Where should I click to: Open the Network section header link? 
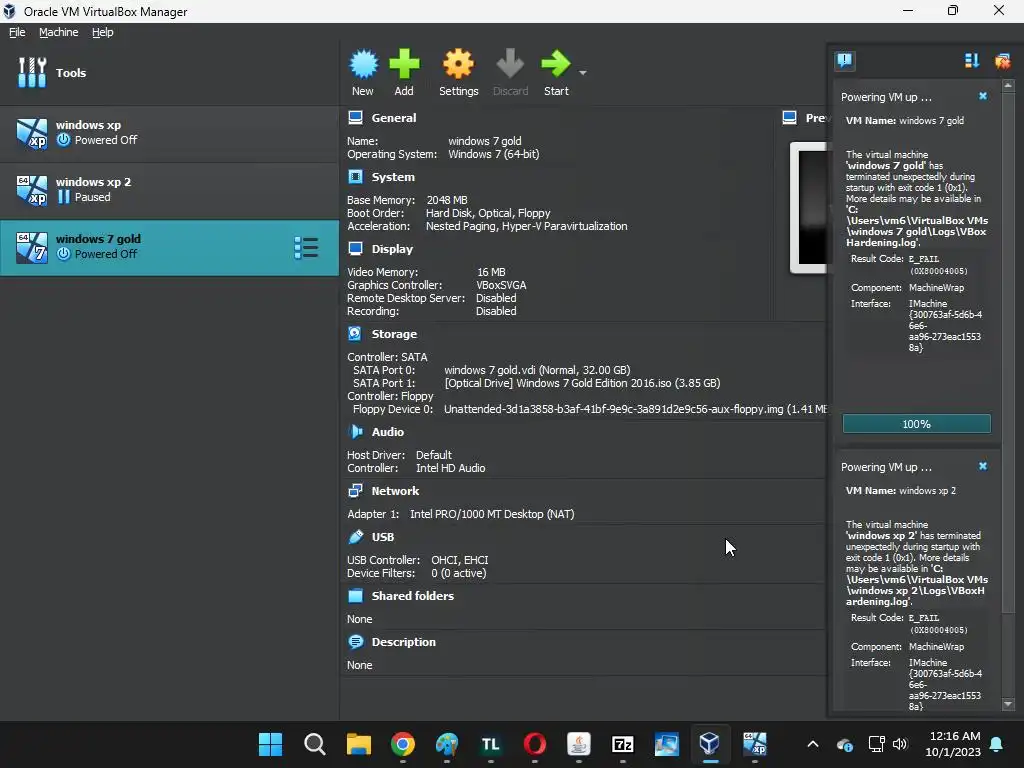395,490
